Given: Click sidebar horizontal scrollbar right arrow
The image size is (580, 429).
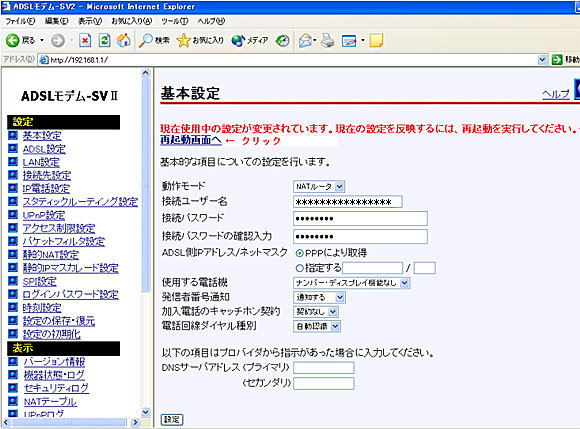Looking at the screenshot, I should [x=135, y=422].
